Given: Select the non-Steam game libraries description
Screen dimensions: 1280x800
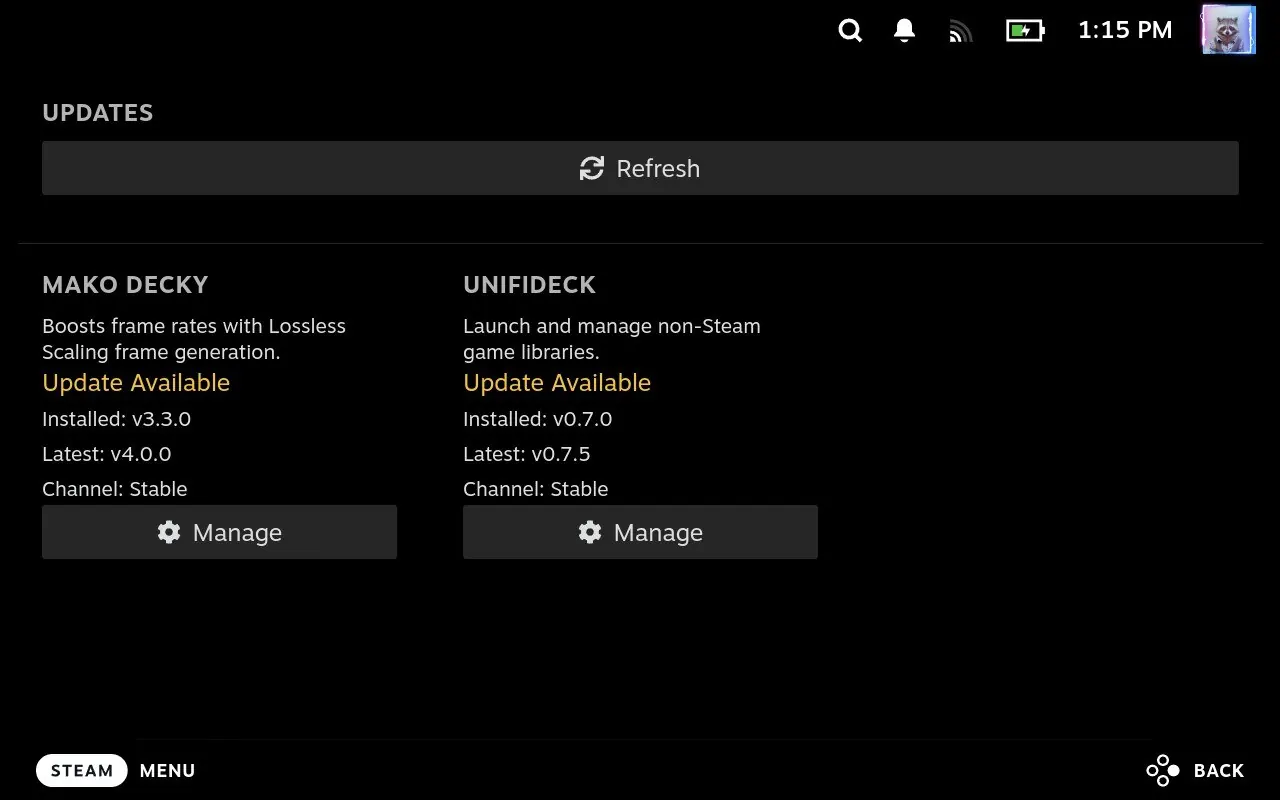Looking at the screenshot, I should pyautogui.click(x=612, y=339).
